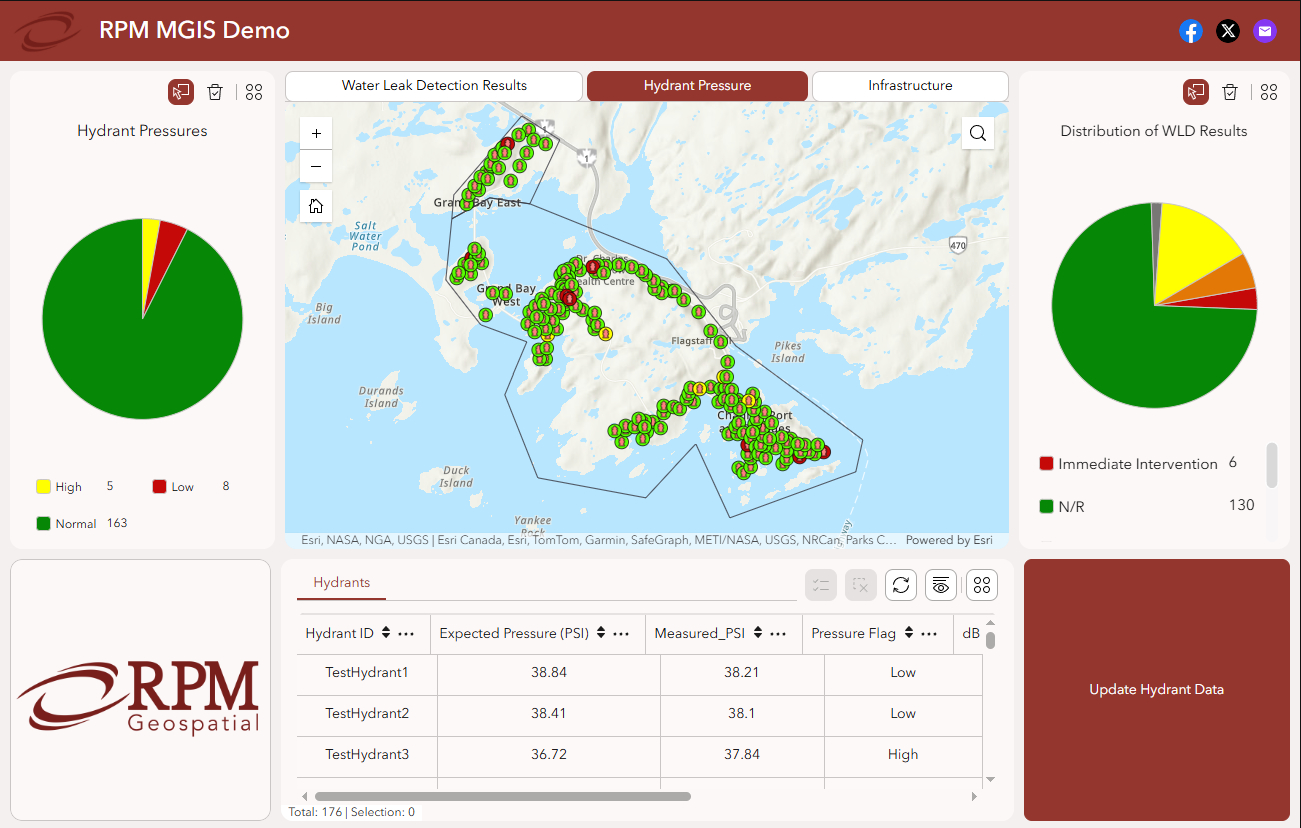Viewport: 1301px width, 828px height.
Task: Click the Update Hydrant Data button
Action: [1156, 689]
